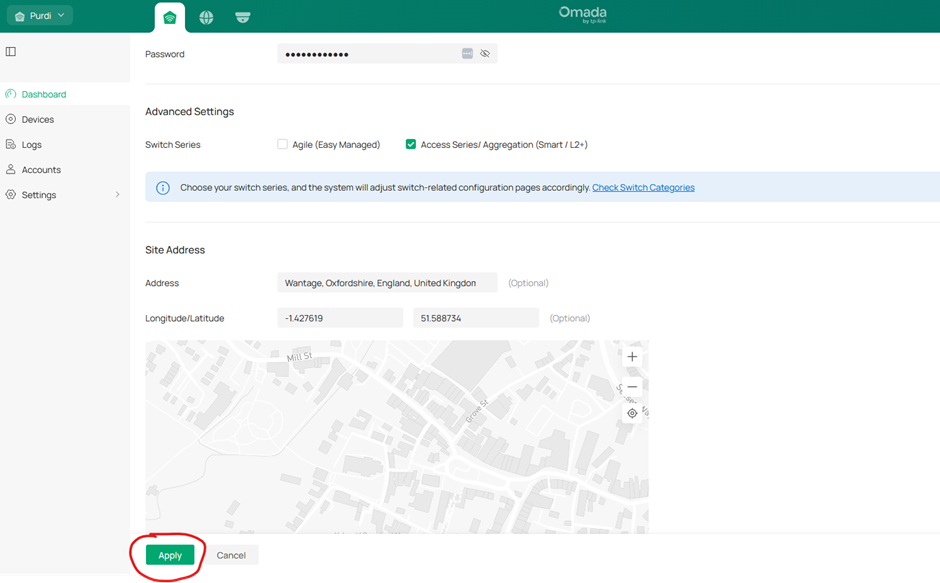Open the Check Switch Categories link

point(643,188)
